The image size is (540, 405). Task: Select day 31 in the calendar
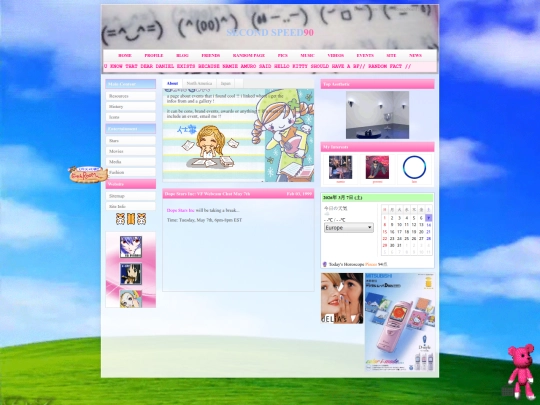[x=399, y=246]
